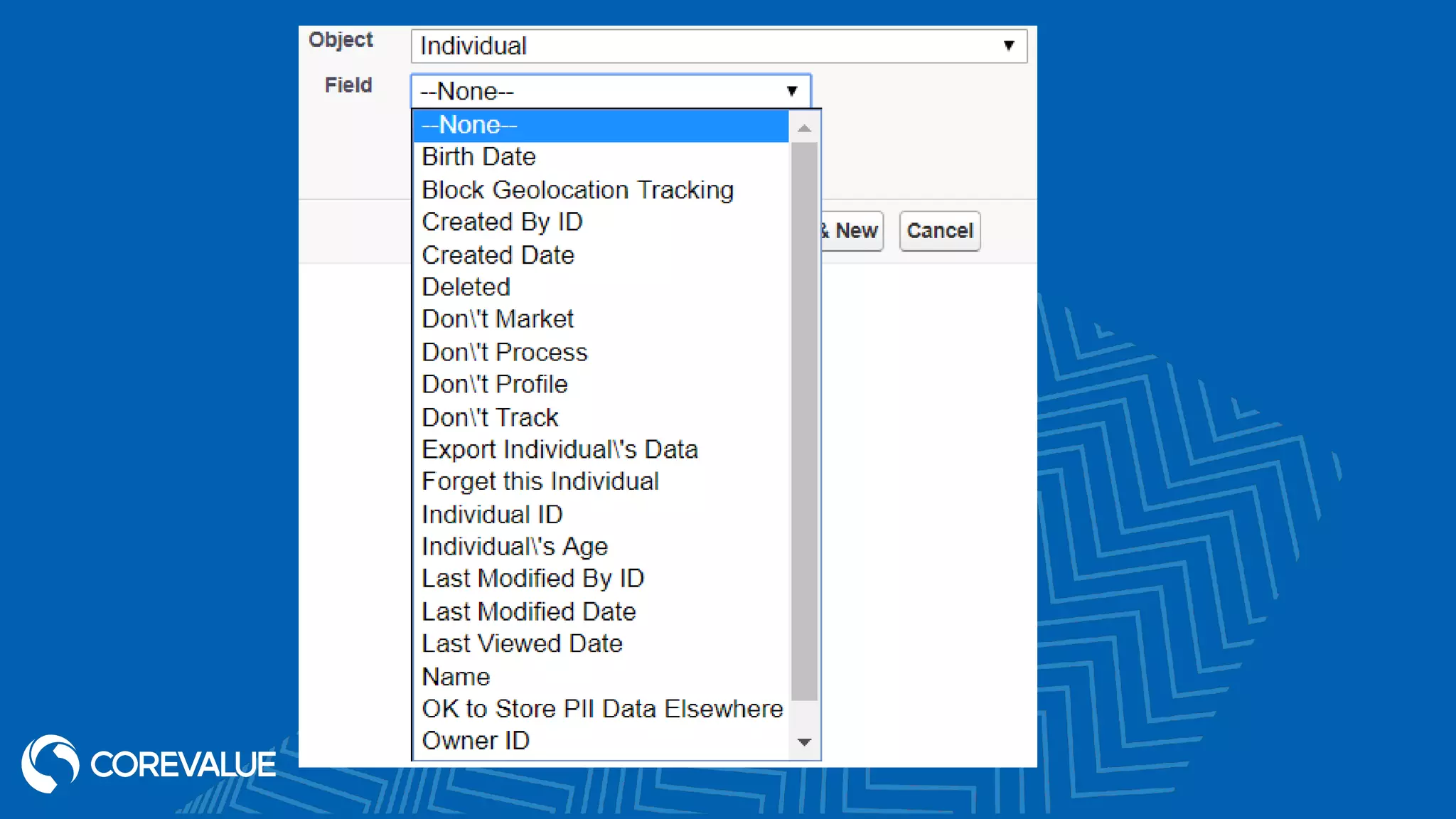Select Don't Market from the list
Image resolution: width=1456 pixels, height=819 pixels.
[497, 319]
